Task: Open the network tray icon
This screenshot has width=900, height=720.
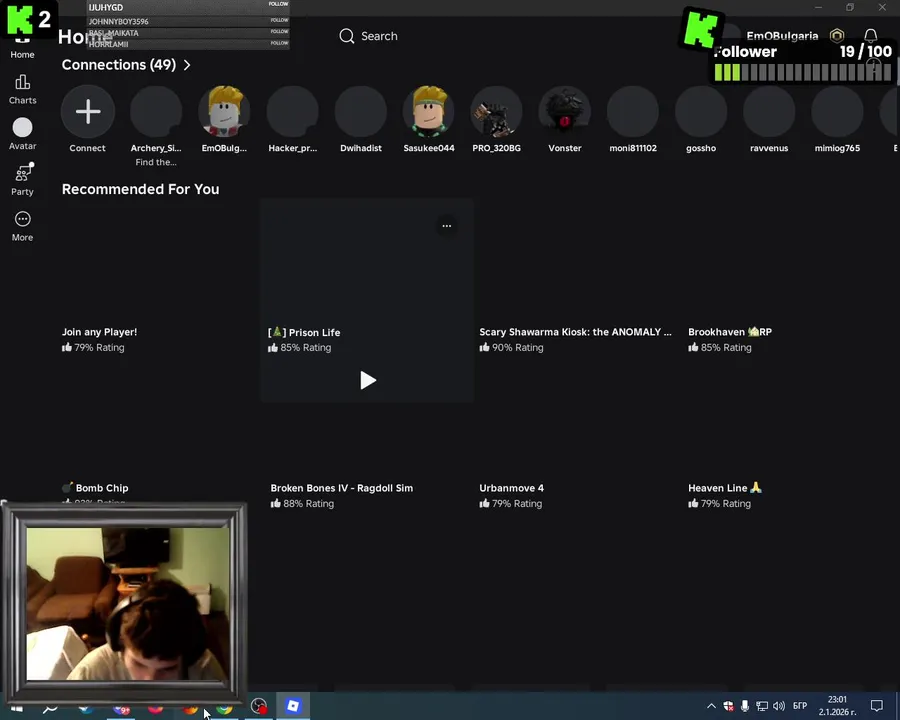Action: coord(762,706)
